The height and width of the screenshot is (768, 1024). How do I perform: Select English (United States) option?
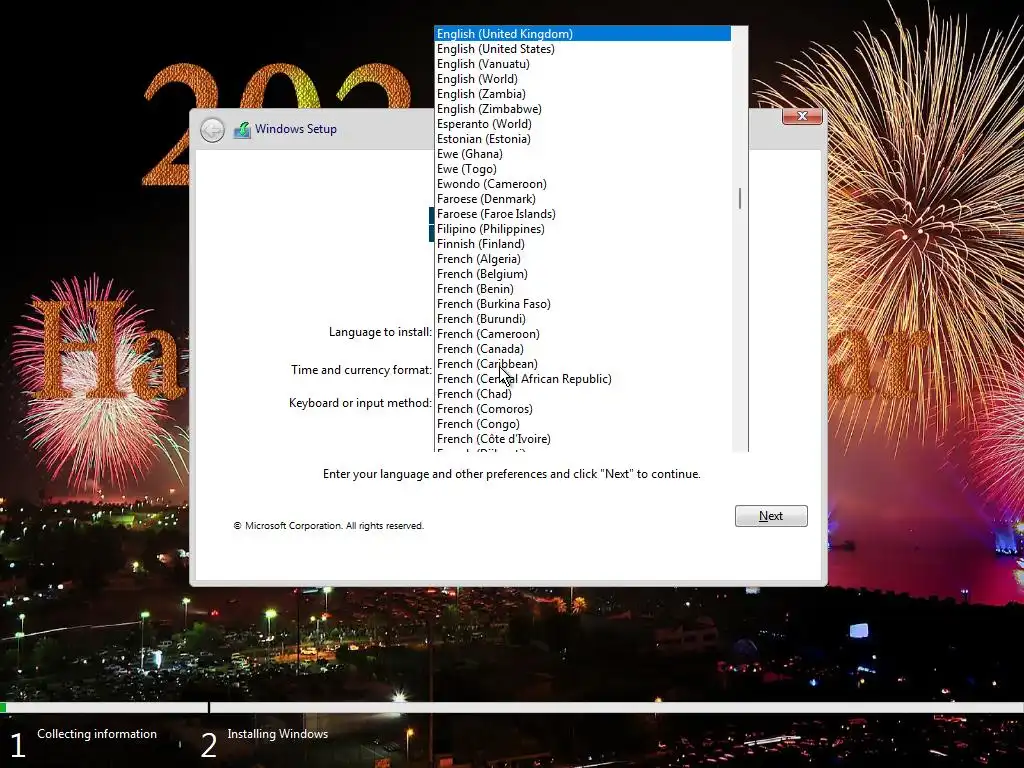[583, 48]
